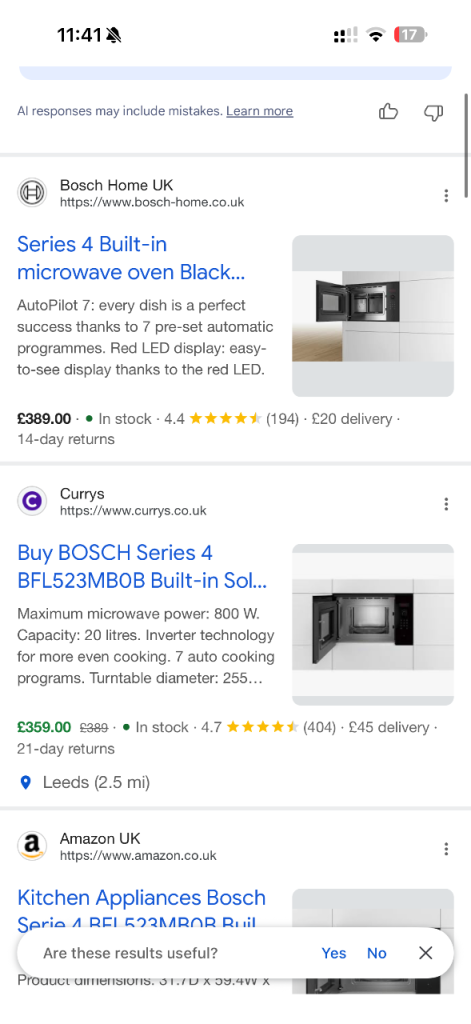Dismiss the 'Are these results useful?' prompt
The width and height of the screenshot is (471, 1024).
tap(425, 953)
